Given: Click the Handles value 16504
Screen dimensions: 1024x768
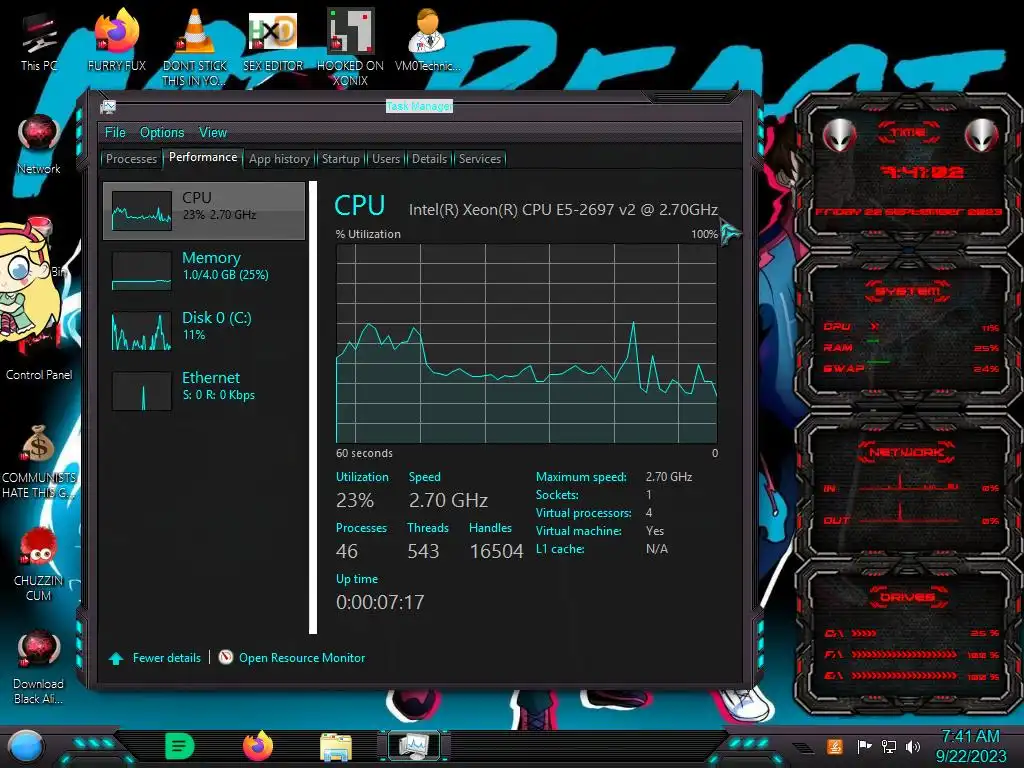Looking at the screenshot, I should 496,551.
